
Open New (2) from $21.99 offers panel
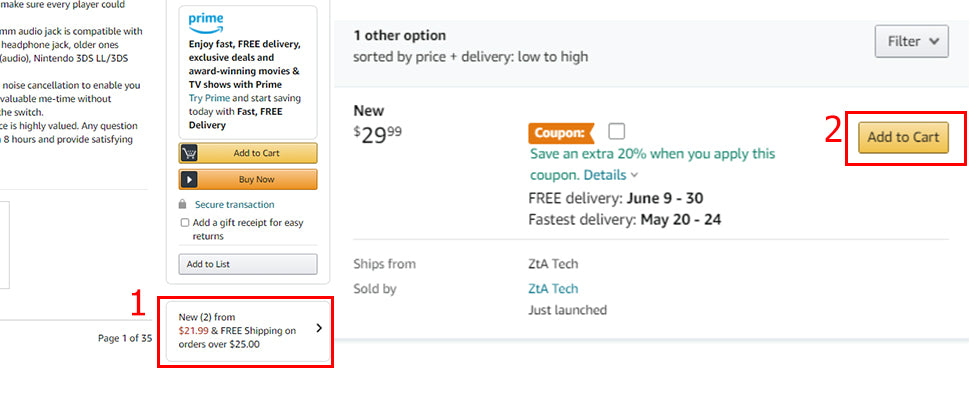pyautogui.click(x=247, y=331)
